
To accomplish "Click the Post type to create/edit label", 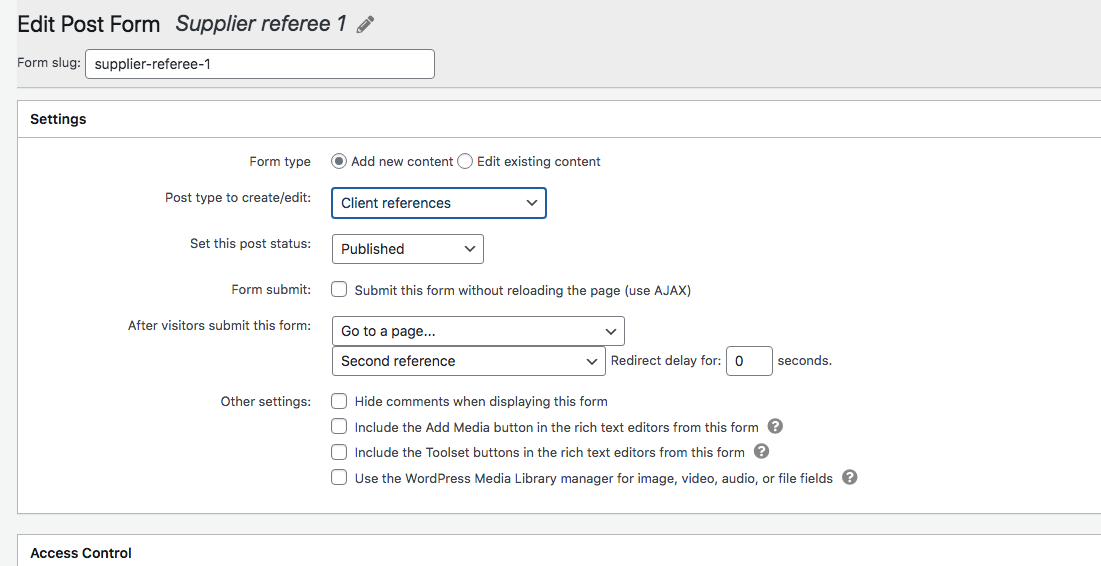I will [x=238, y=197].
